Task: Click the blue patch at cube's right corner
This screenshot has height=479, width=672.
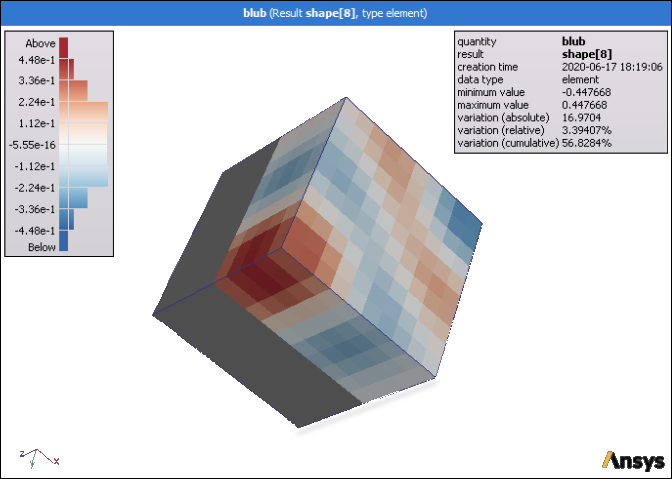Action: pyautogui.click(x=463, y=227)
